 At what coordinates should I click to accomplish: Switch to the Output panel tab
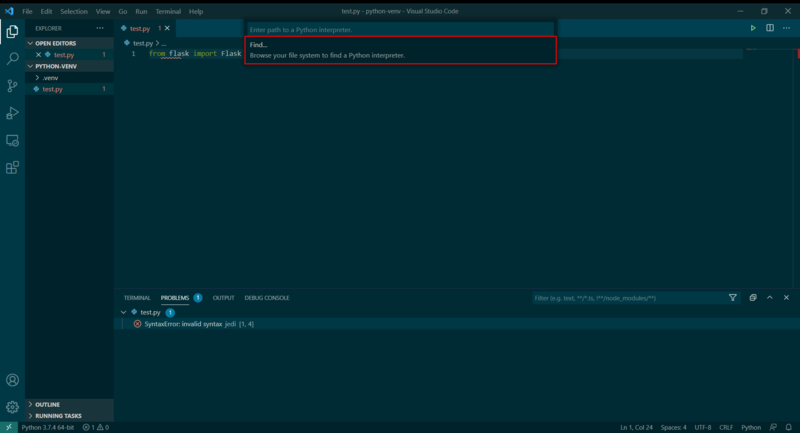pyautogui.click(x=223, y=298)
